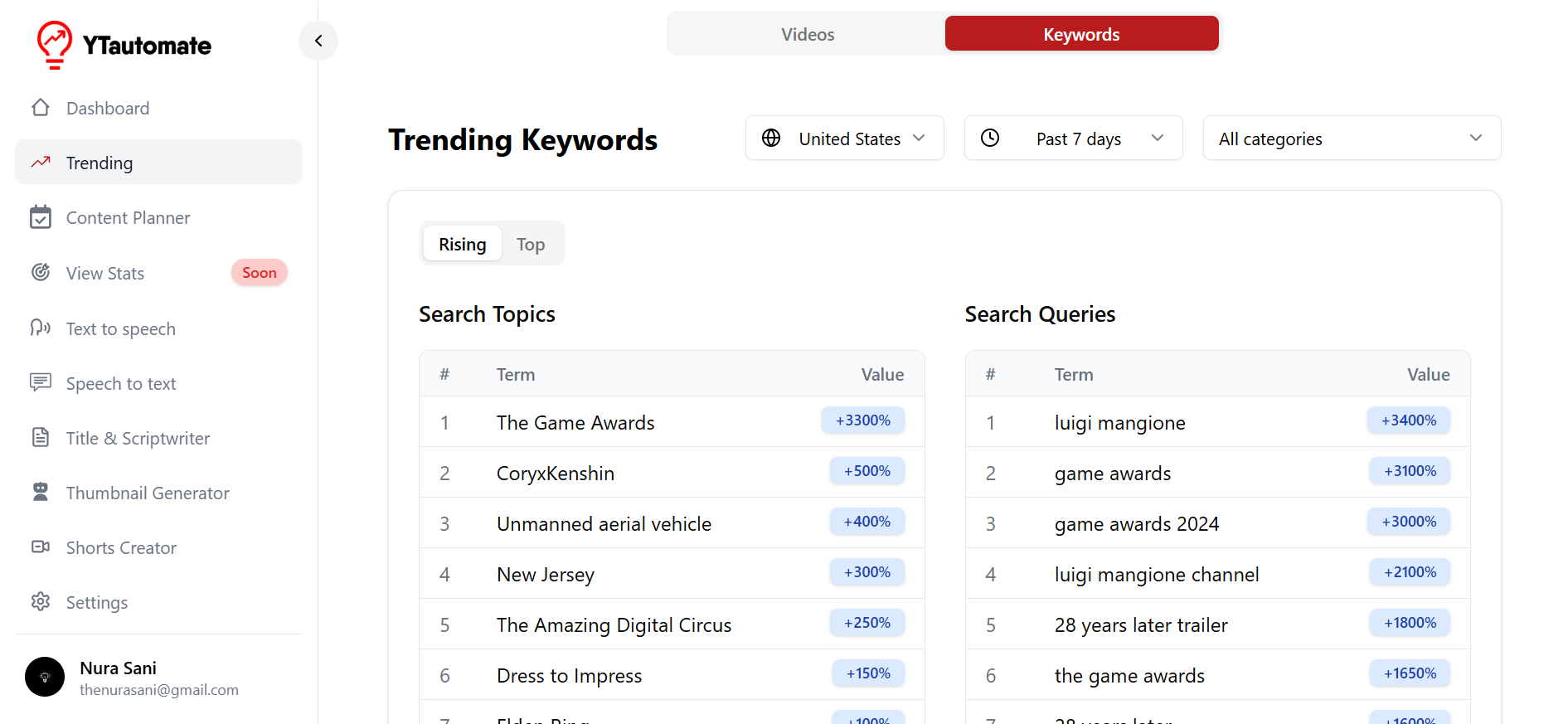Click the Shorts Creator camera icon
Screen dimensions: 1568x724
(x=41, y=547)
